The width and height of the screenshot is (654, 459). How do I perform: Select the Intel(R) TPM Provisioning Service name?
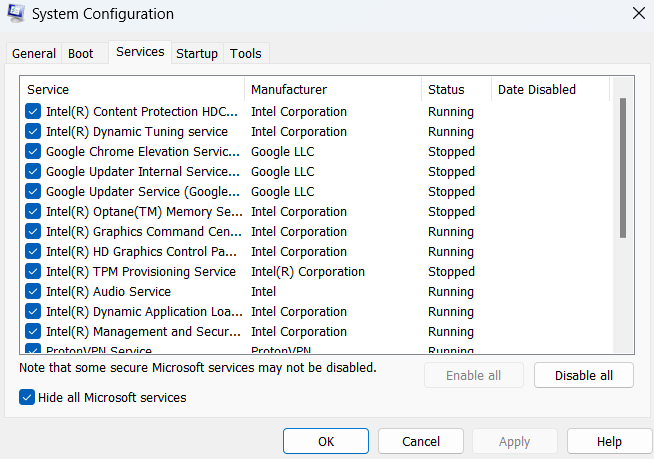[141, 272]
